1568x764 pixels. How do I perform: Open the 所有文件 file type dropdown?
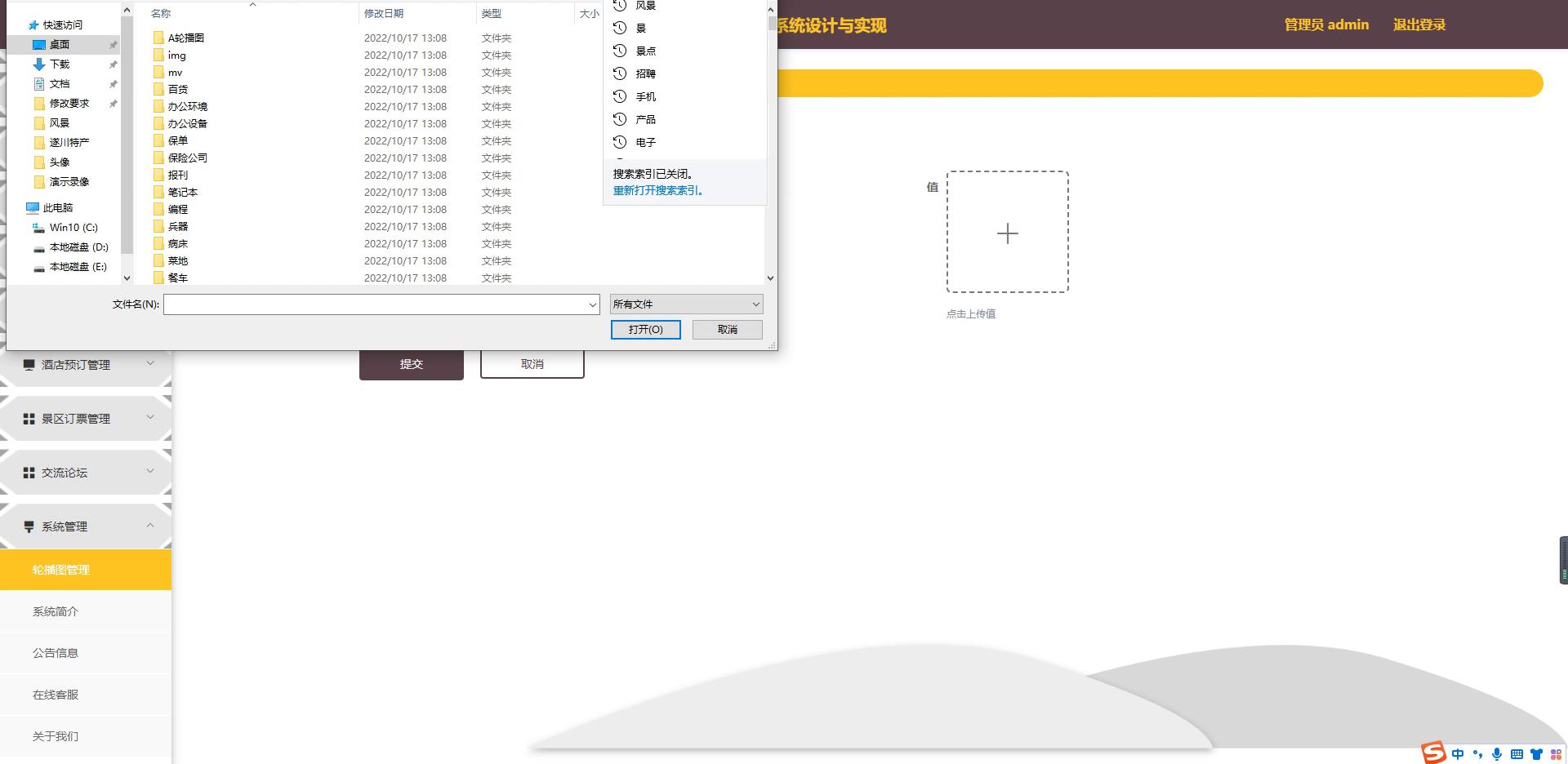pyautogui.click(x=686, y=304)
